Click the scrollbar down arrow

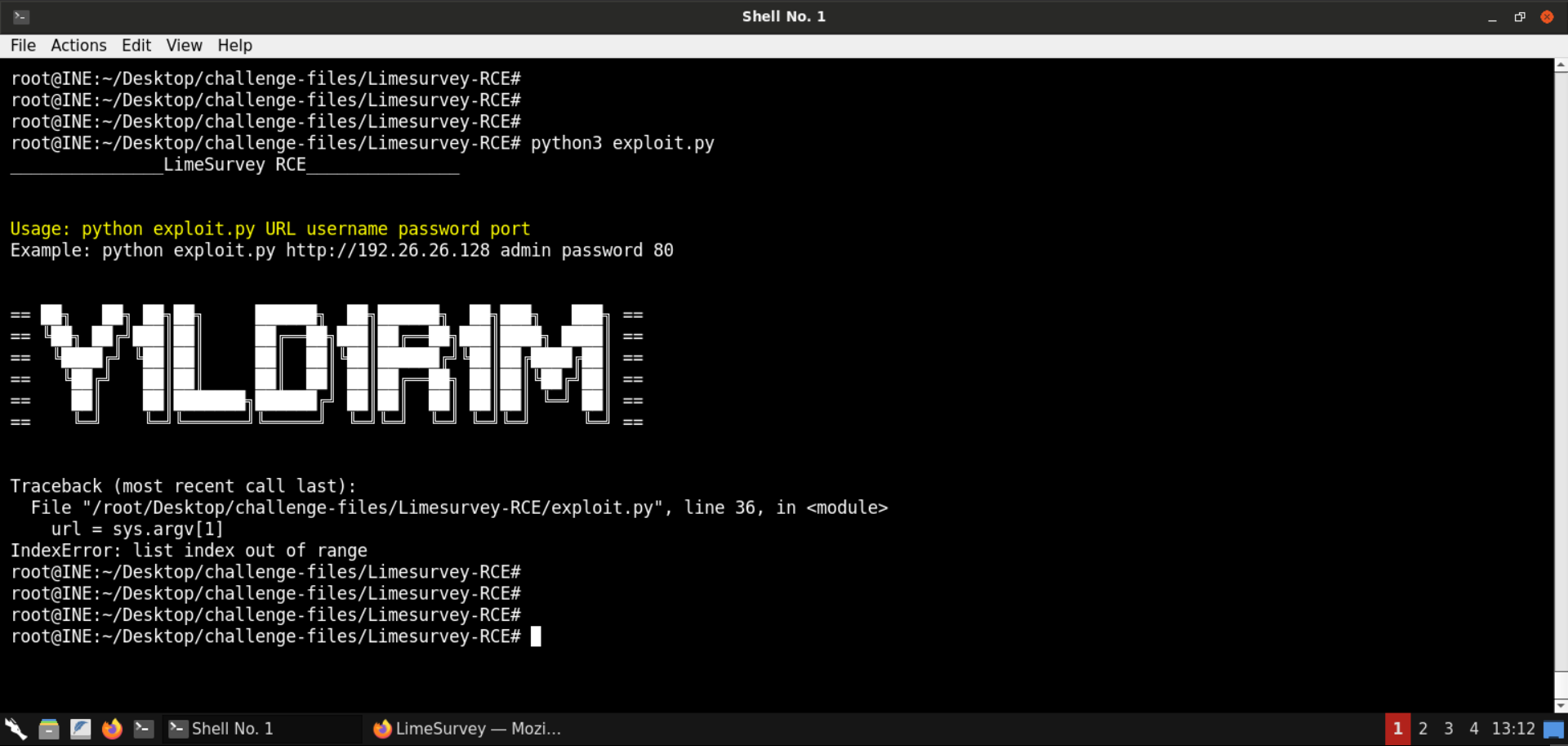click(x=1561, y=706)
